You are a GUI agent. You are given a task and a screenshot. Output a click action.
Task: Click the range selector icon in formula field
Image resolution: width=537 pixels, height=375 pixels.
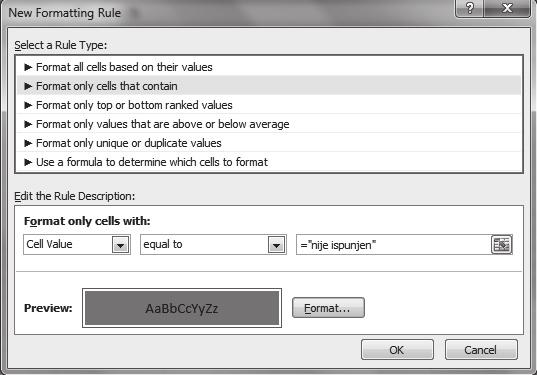(501, 245)
